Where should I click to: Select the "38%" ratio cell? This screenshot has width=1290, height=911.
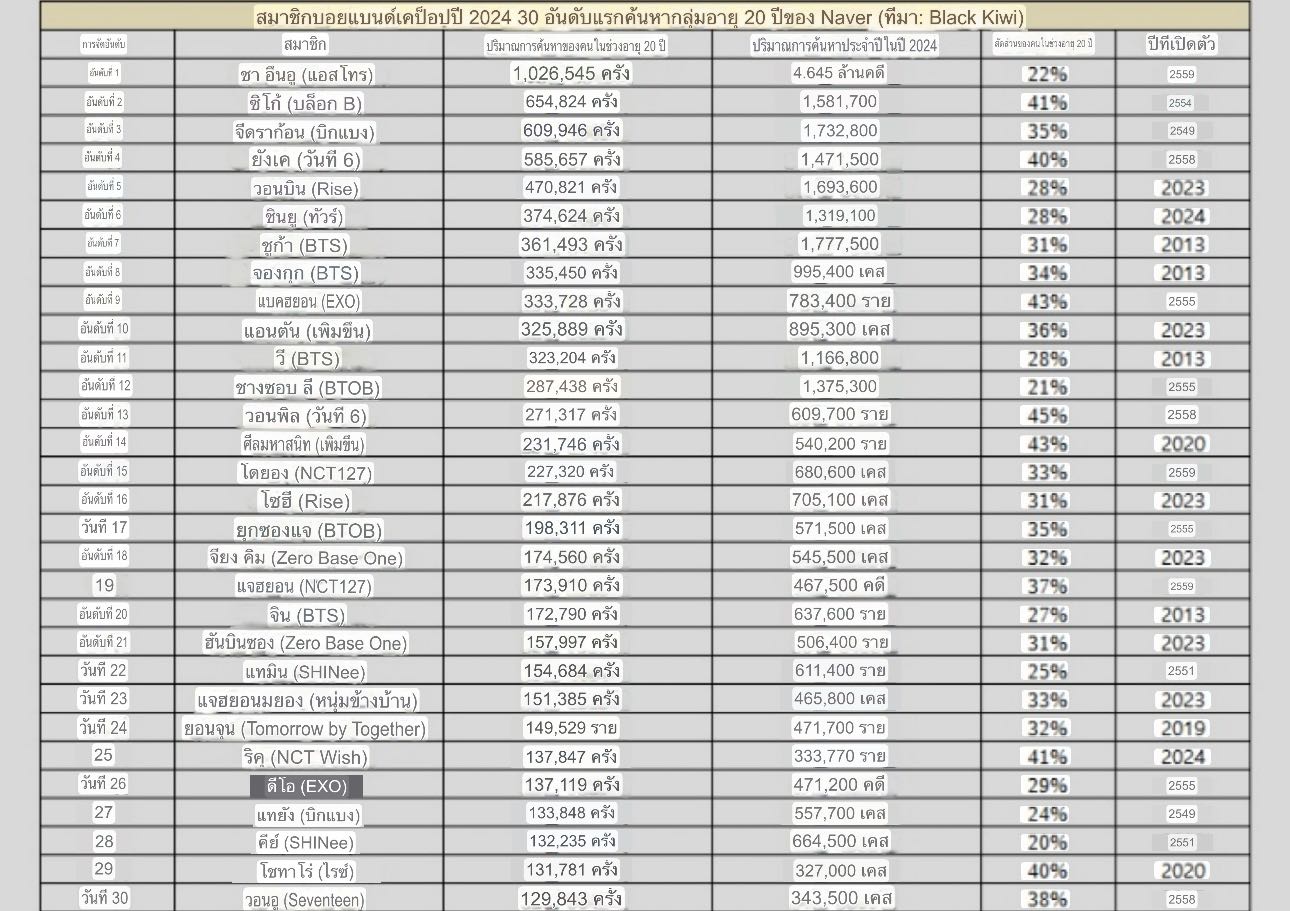coord(1045,899)
